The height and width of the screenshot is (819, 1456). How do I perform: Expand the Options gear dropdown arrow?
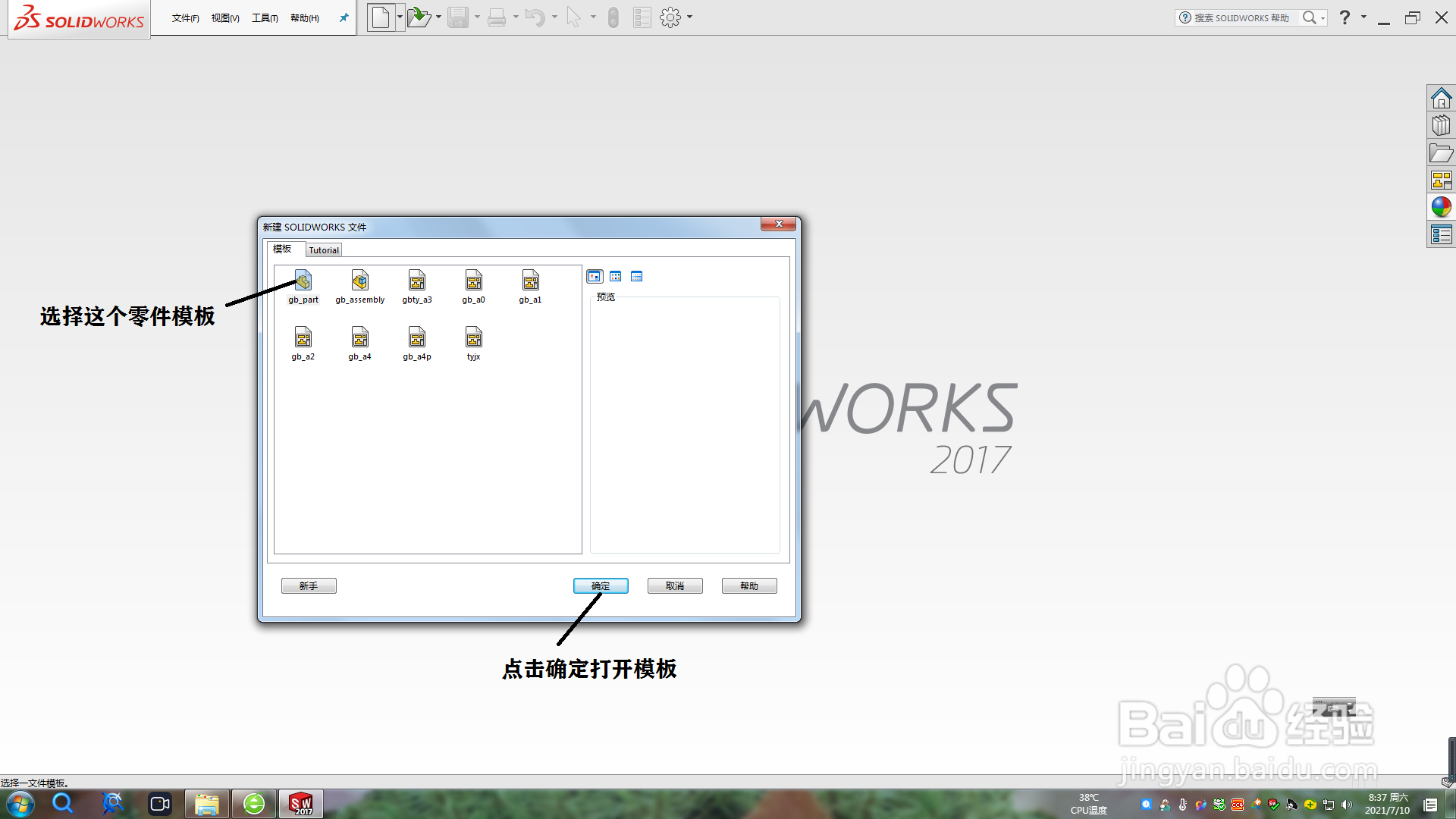[x=689, y=17]
